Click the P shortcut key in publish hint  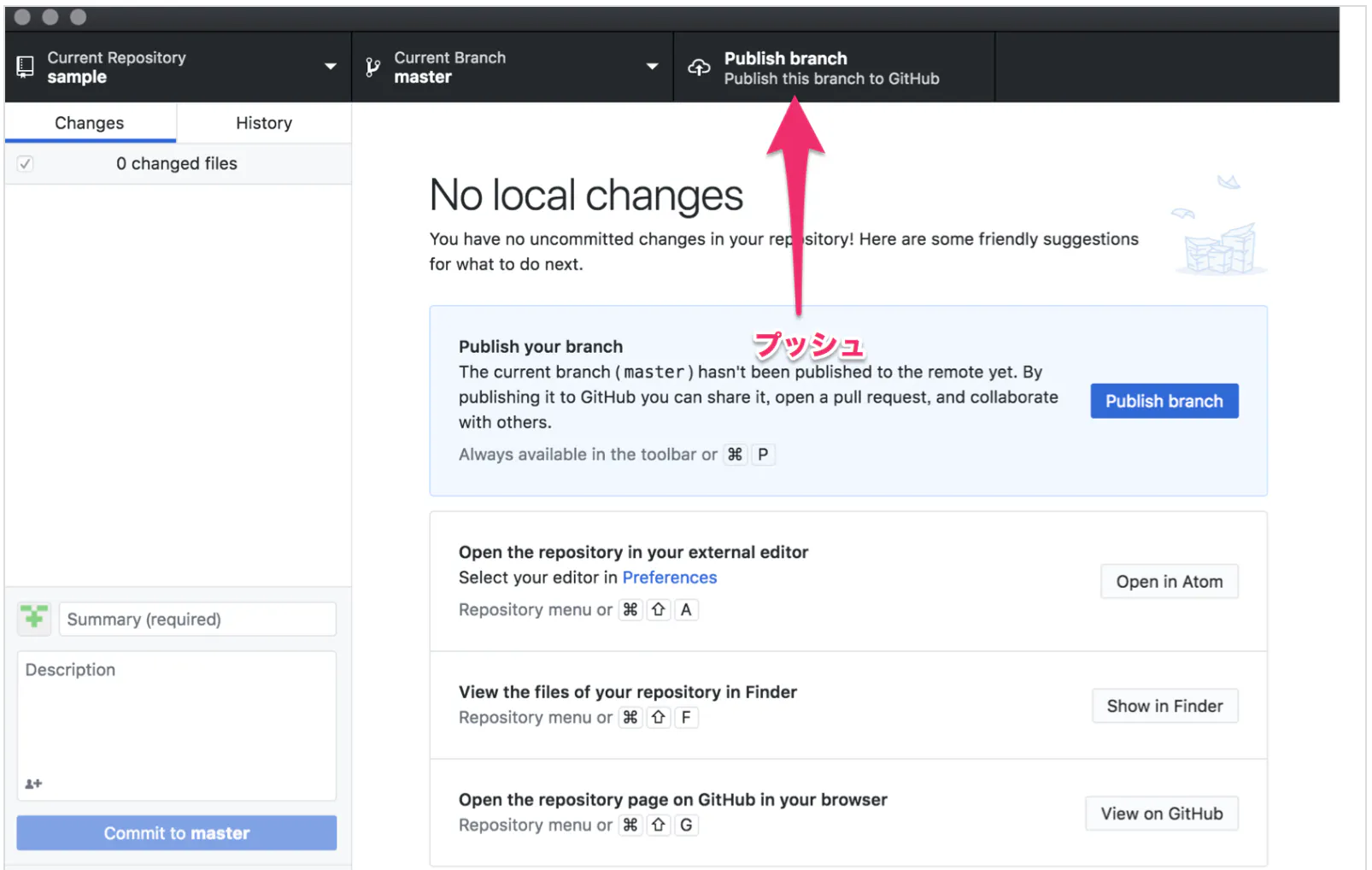[763, 455]
